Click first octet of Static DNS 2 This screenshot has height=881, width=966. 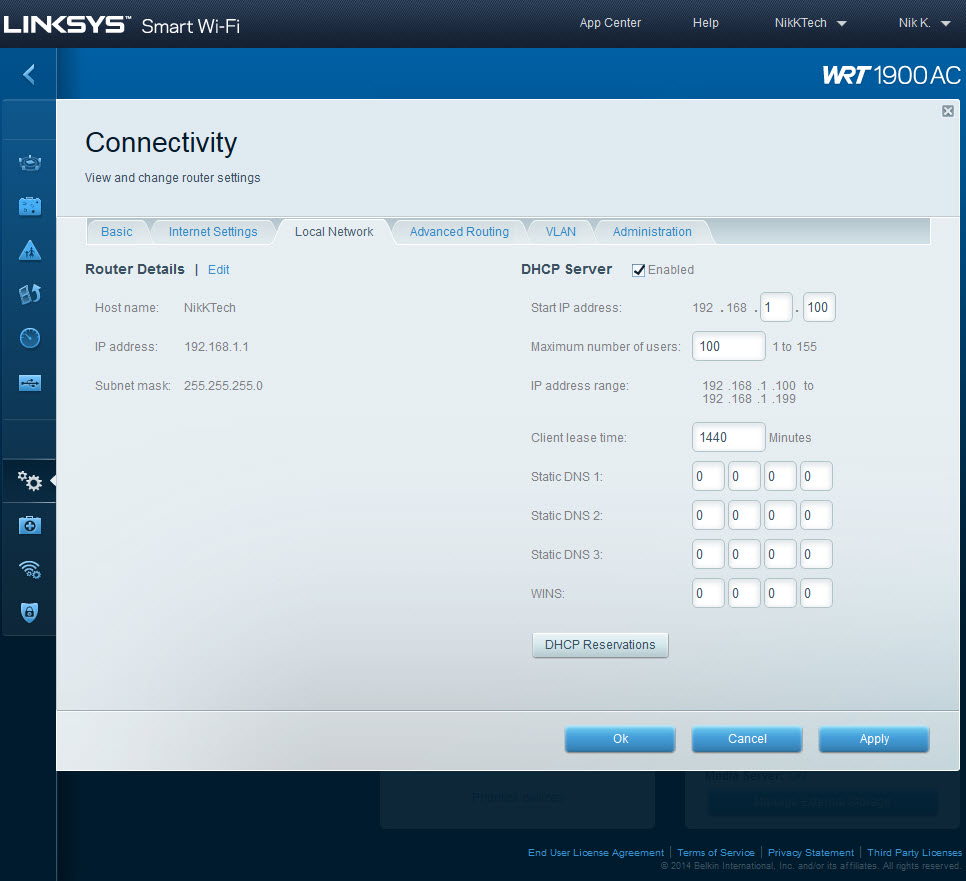[708, 515]
